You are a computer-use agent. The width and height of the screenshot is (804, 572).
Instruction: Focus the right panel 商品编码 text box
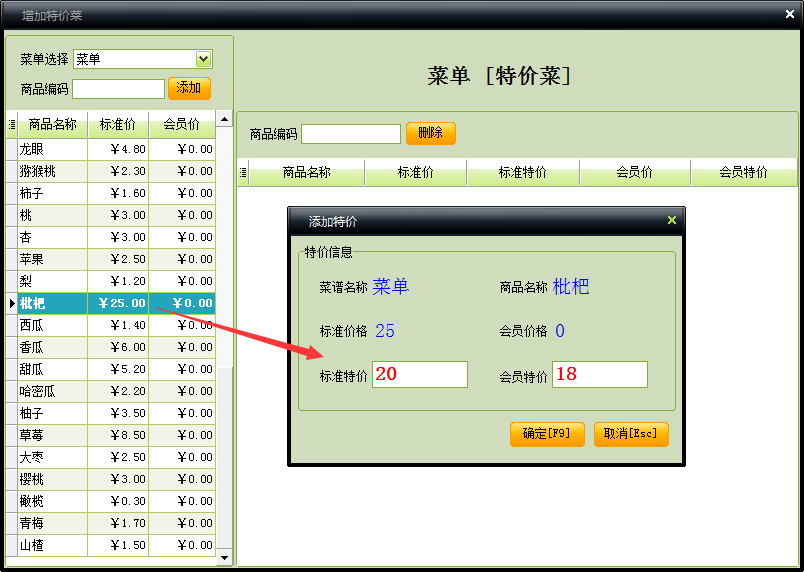tap(350, 134)
